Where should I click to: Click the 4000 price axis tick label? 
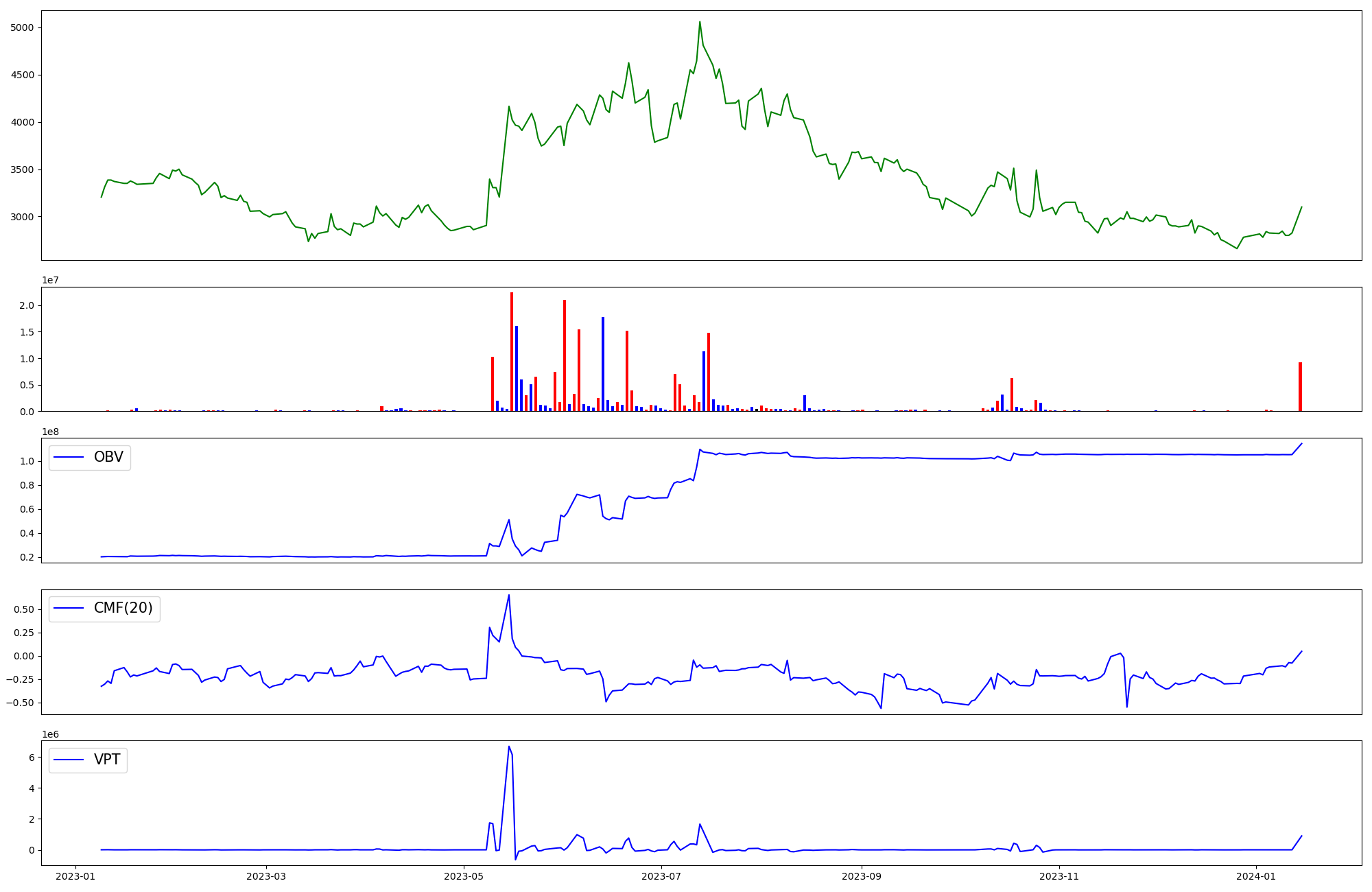pyautogui.click(x=22, y=123)
